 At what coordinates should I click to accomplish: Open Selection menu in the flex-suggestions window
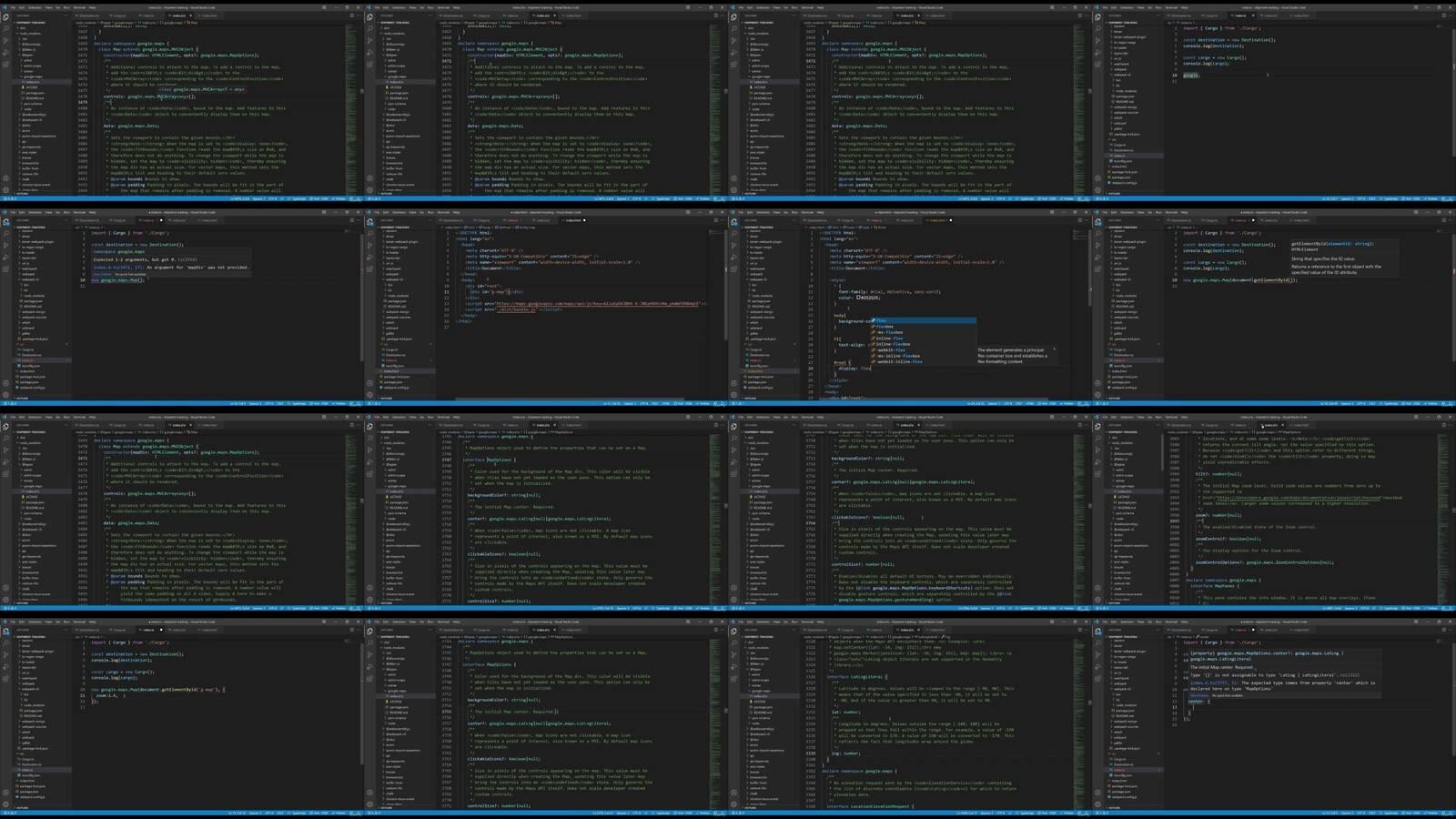[763, 212]
